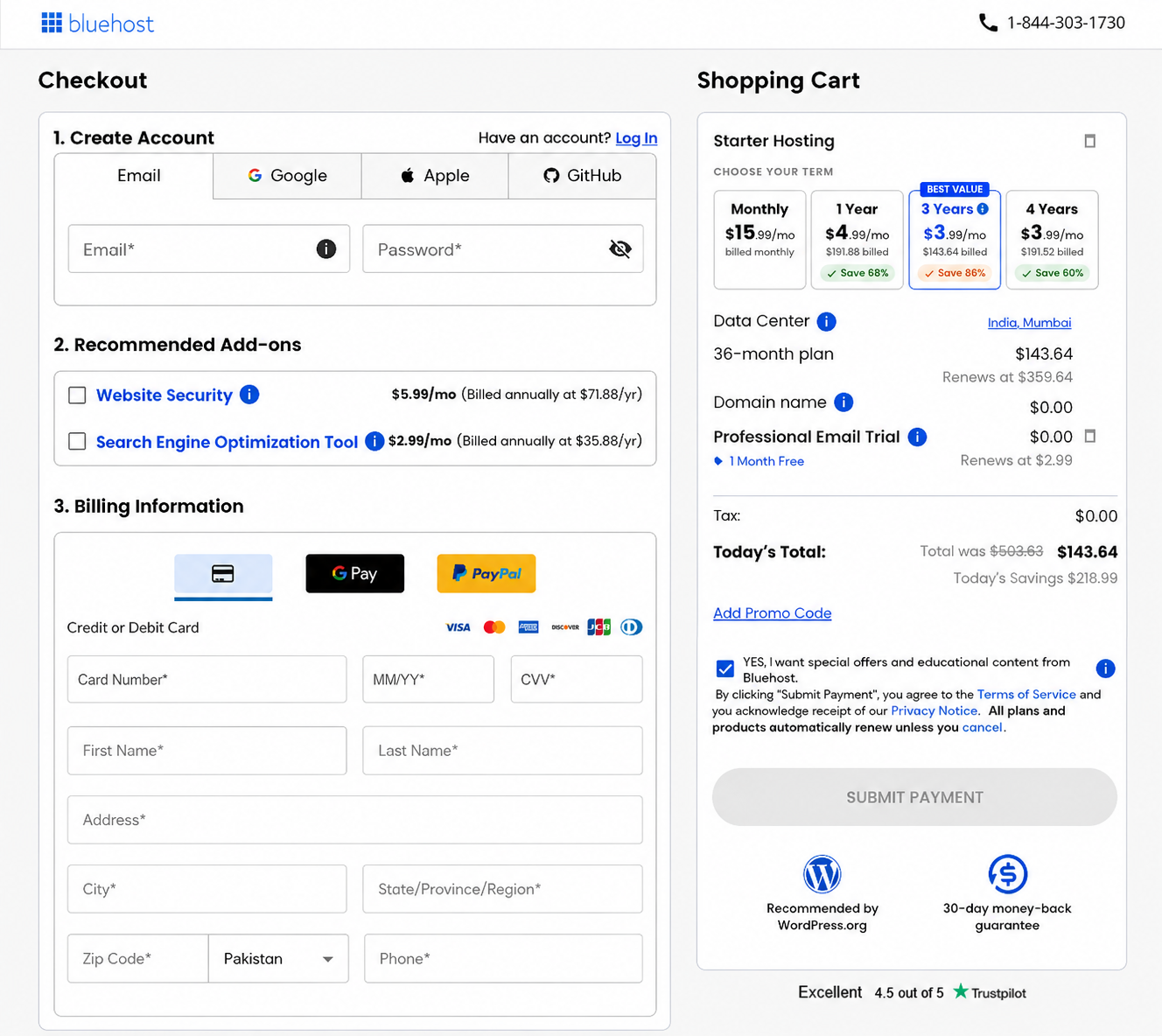Click the Trustpilot star logo
Image resolution: width=1162 pixels, height=1036 pixels.
[x=961, y=991]
